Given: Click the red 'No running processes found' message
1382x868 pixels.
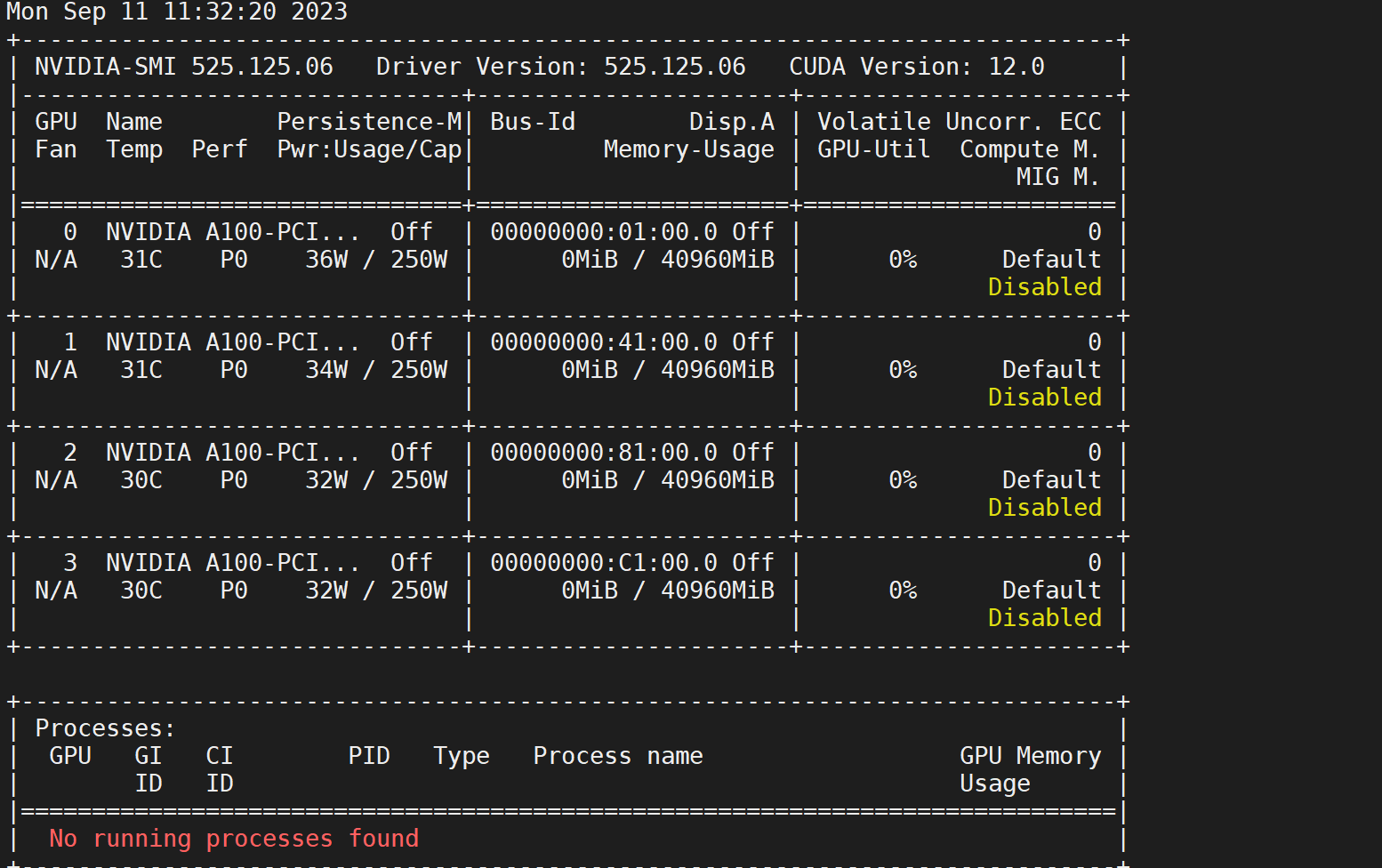Looking at the screenshot, I should [x=234, y=839].
